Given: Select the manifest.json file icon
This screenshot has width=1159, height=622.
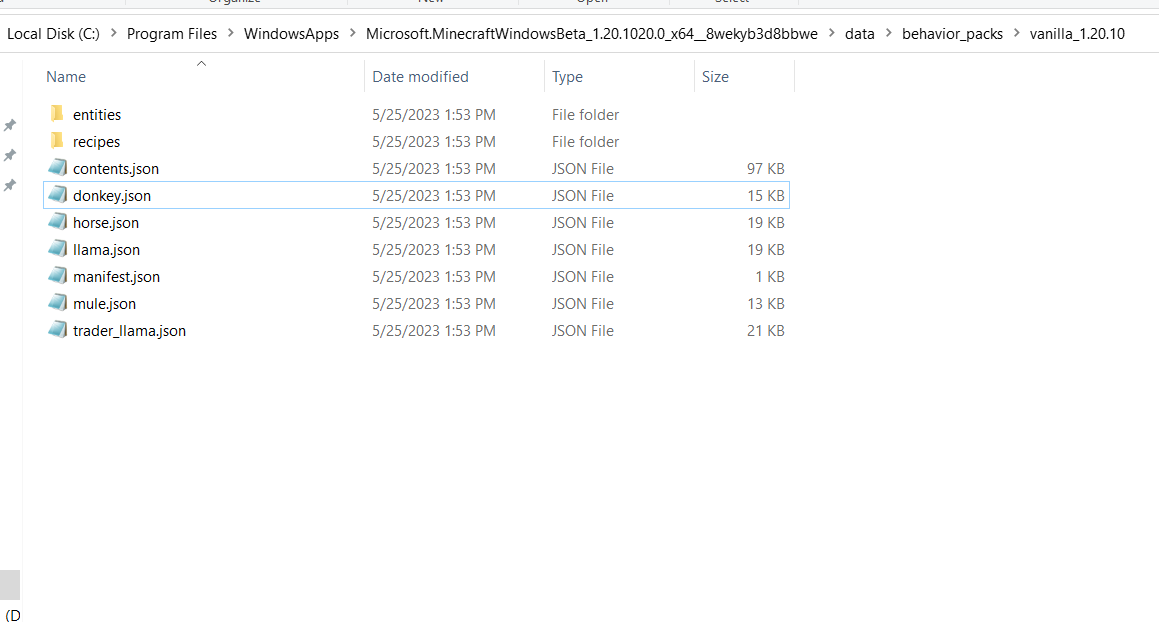Looking at the screenshot, I should pyautogui.click(x=58, y=276).
